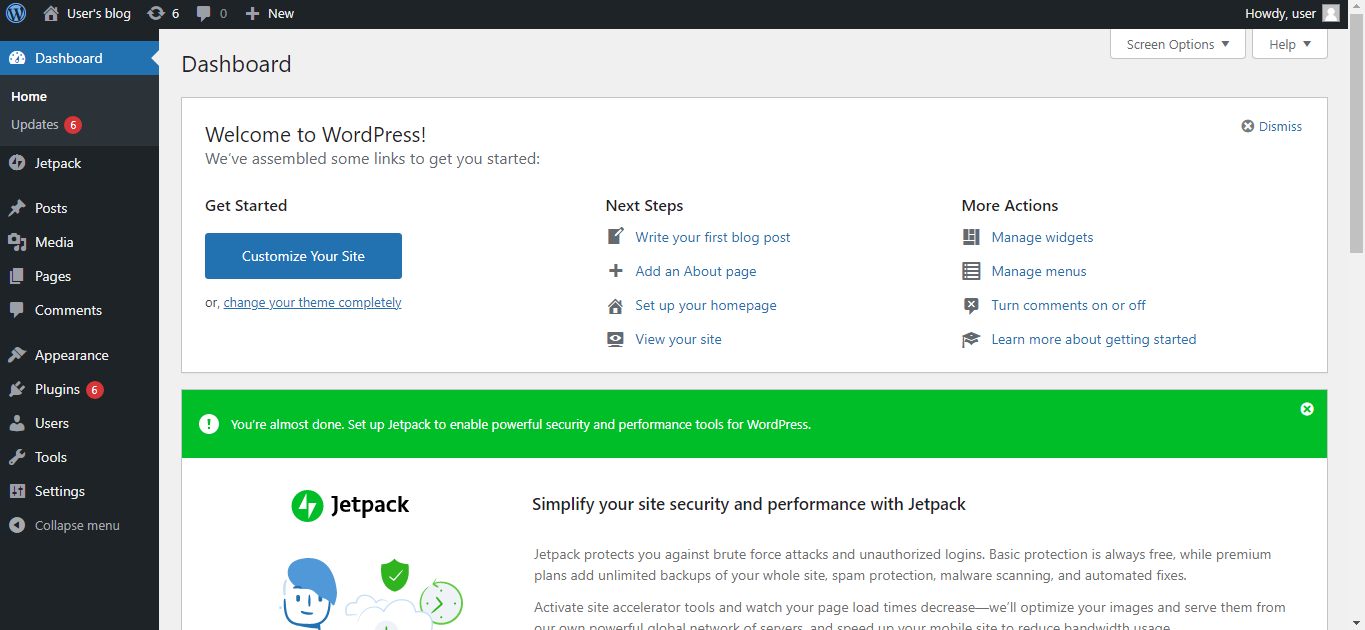
Task: Click the Tools wrench icon
Action: coord(17,457)
